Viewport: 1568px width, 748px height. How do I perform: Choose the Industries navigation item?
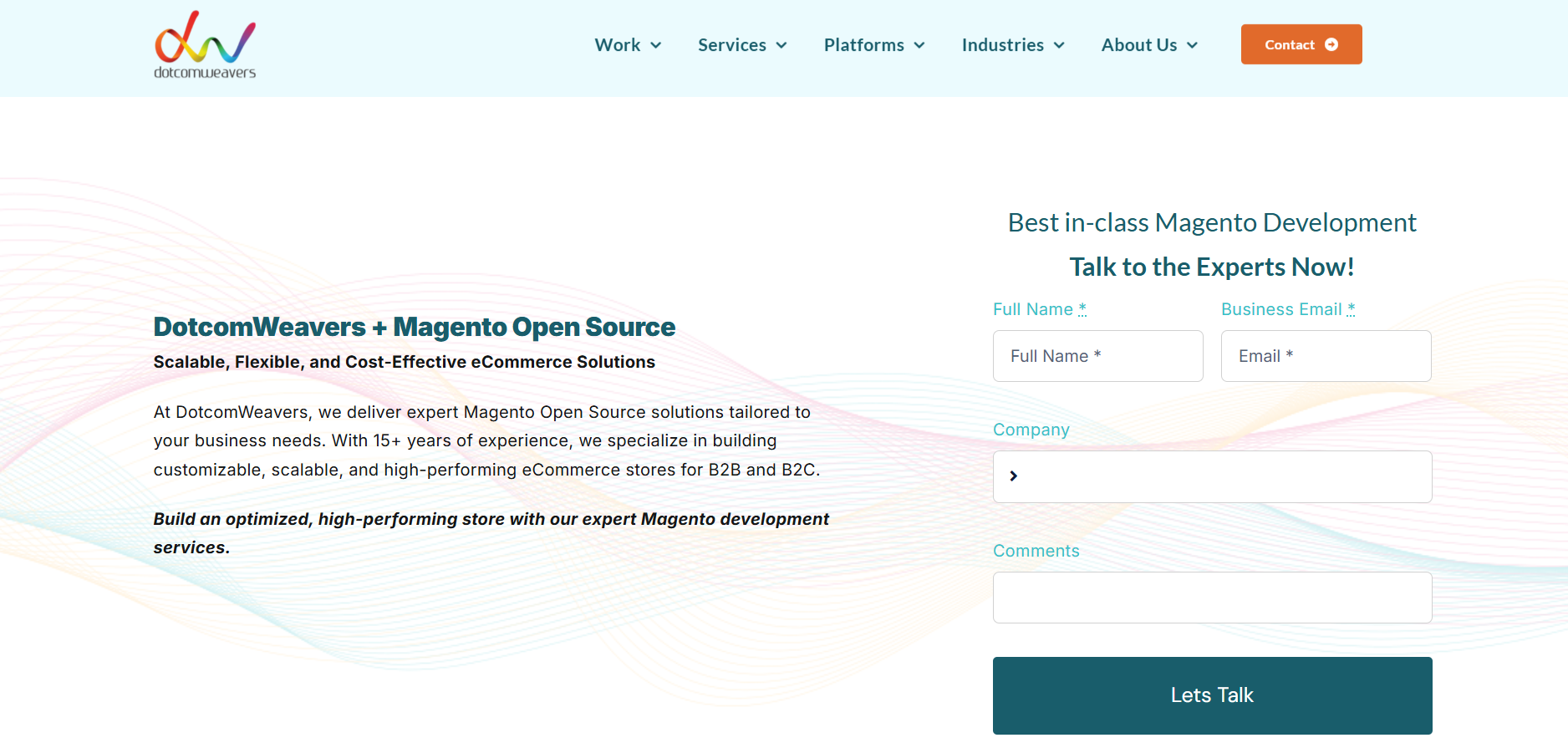[1002, 45]
